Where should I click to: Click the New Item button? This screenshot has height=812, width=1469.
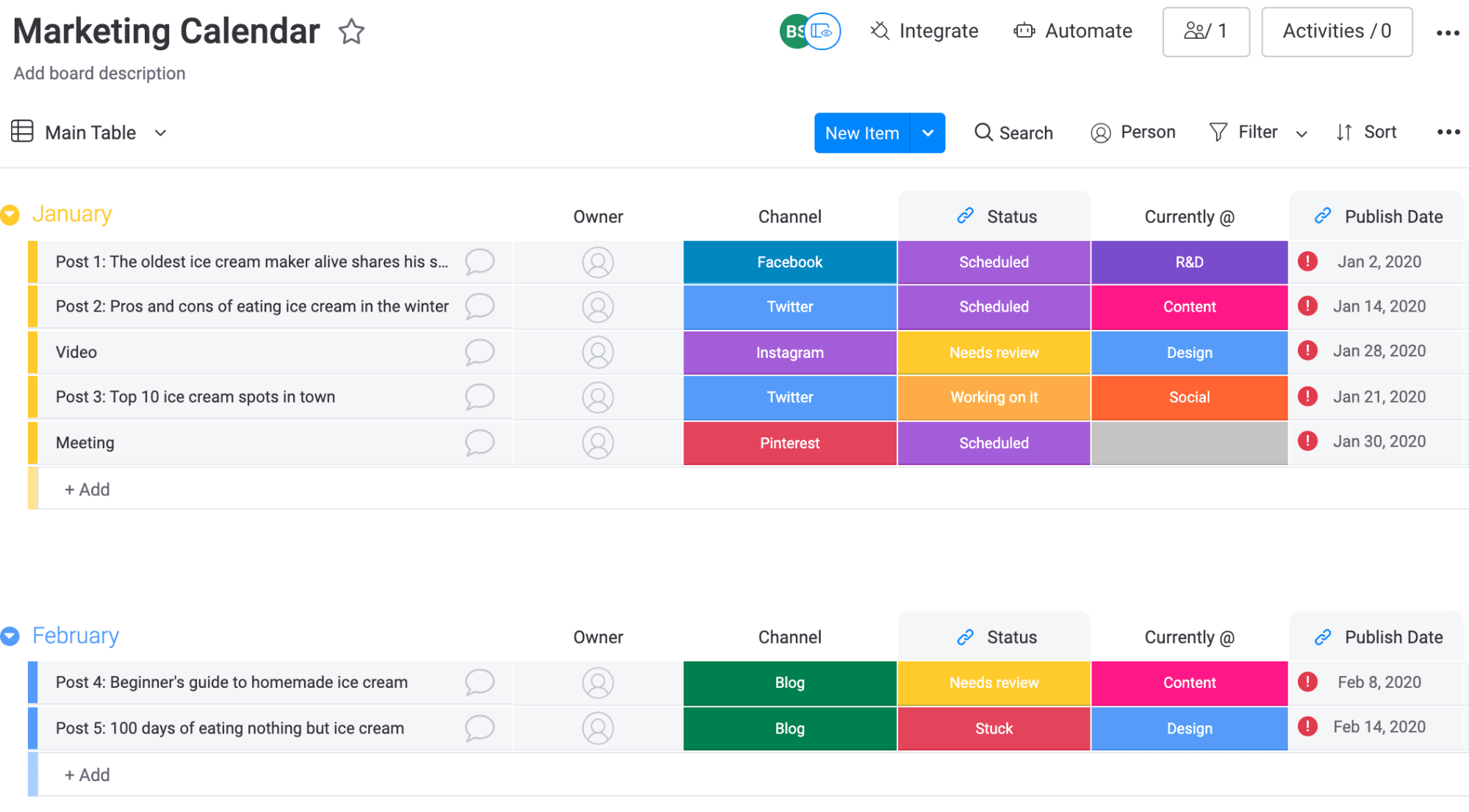tap(861, 131)
